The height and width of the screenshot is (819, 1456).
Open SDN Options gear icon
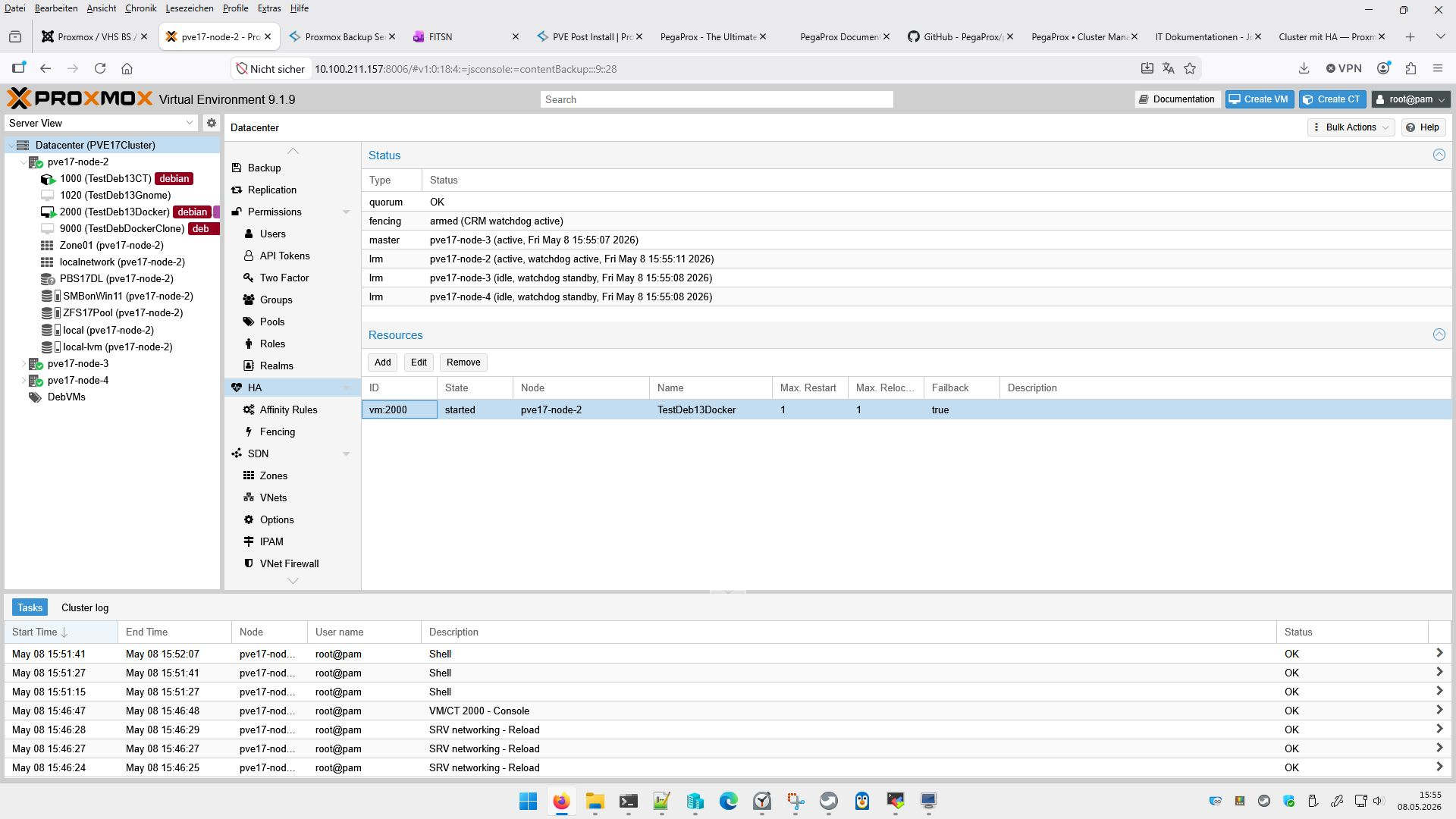[x=249, y=519]
